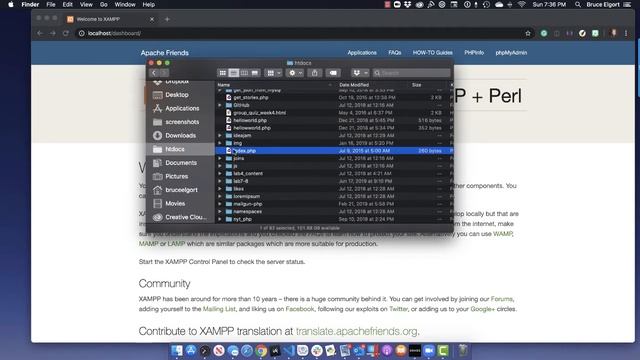Open HOW-TO Guides link in Chrome
This screenshot has width=640, height=360.
(433, 53)
